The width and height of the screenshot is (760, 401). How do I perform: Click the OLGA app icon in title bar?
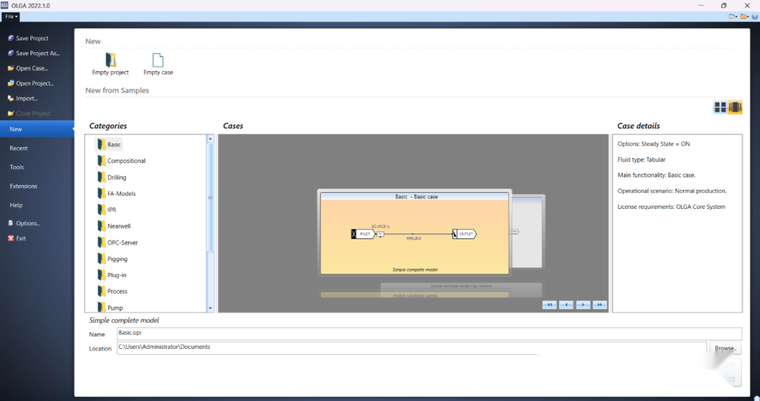tap(4, 5)
